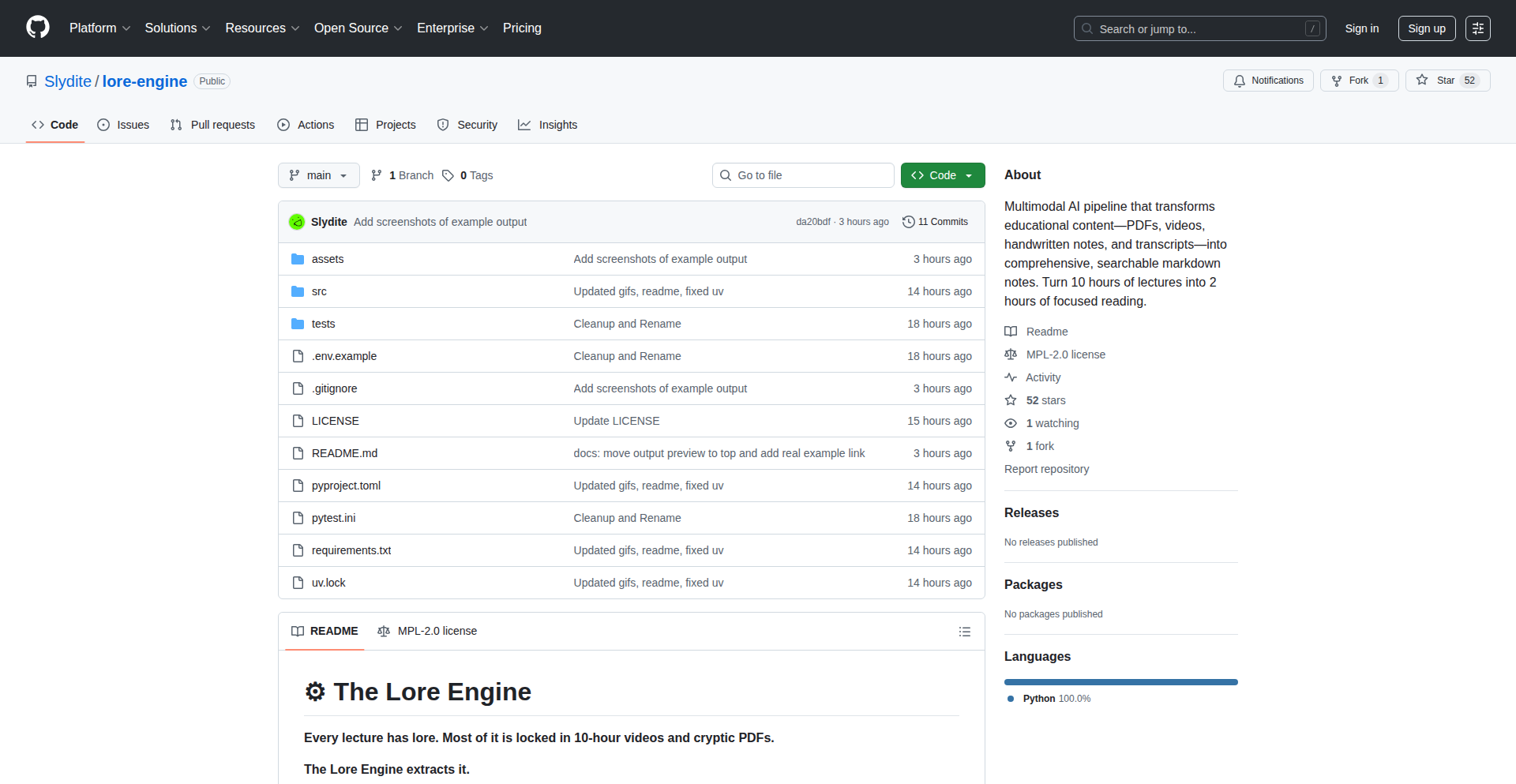Open the Pull requests tab
The height and width of the screenshot is (784, 1516).
pyautogui.click(x=212, y=125)
